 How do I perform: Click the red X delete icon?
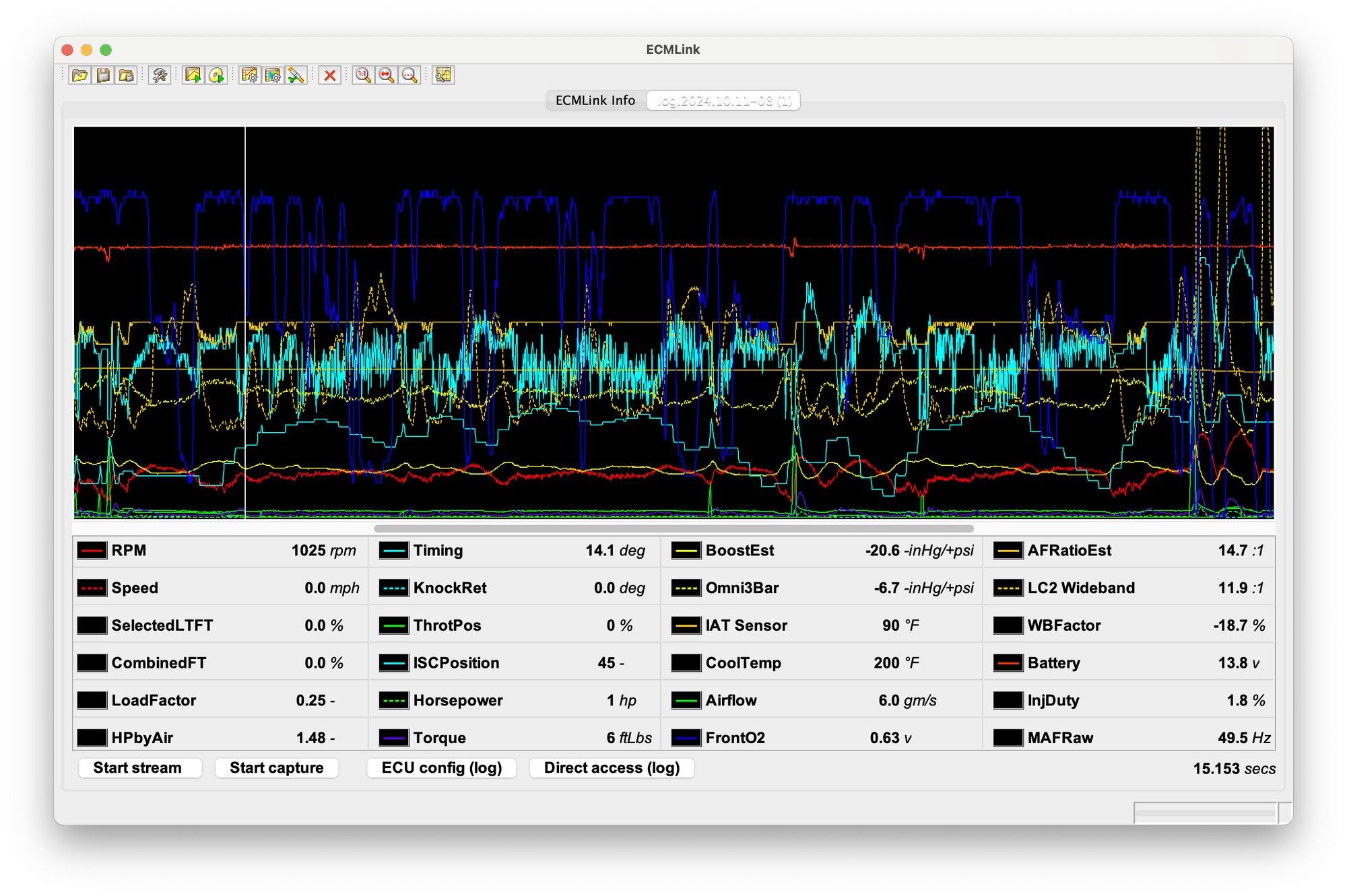(330, 75)
